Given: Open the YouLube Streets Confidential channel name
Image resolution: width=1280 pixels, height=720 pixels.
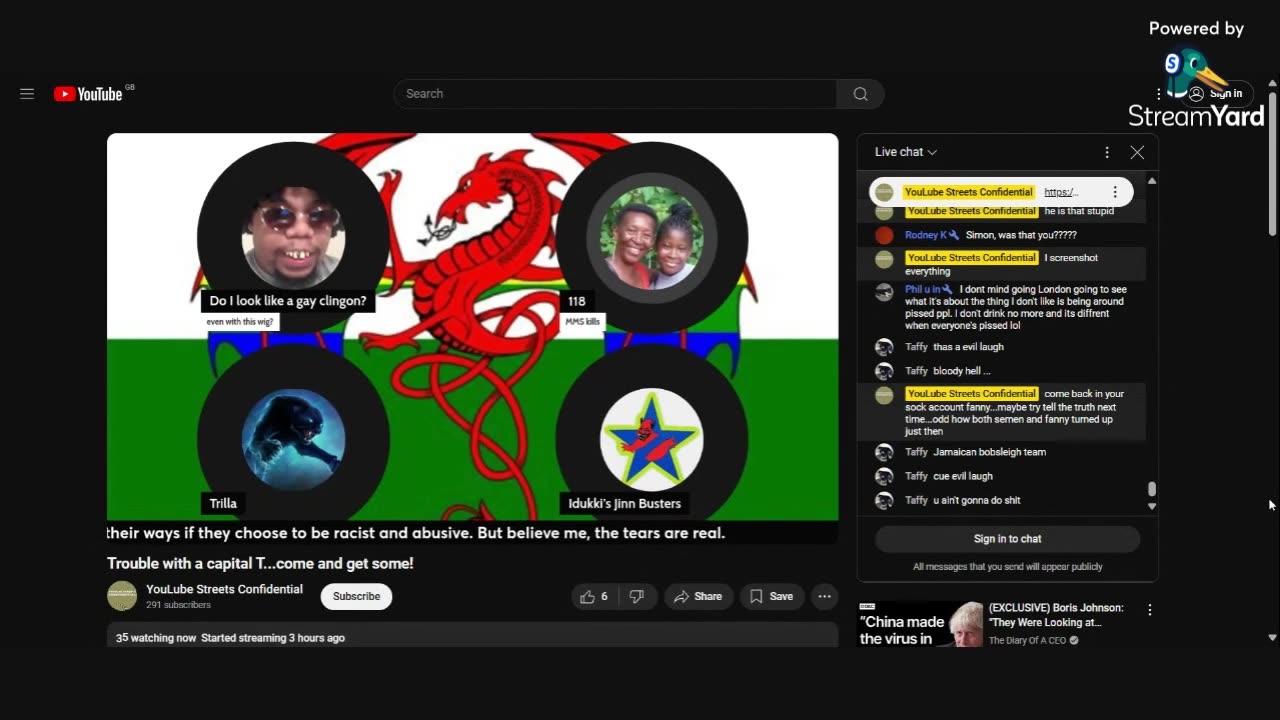Looking at the screenshot, I should click(224, 589).
